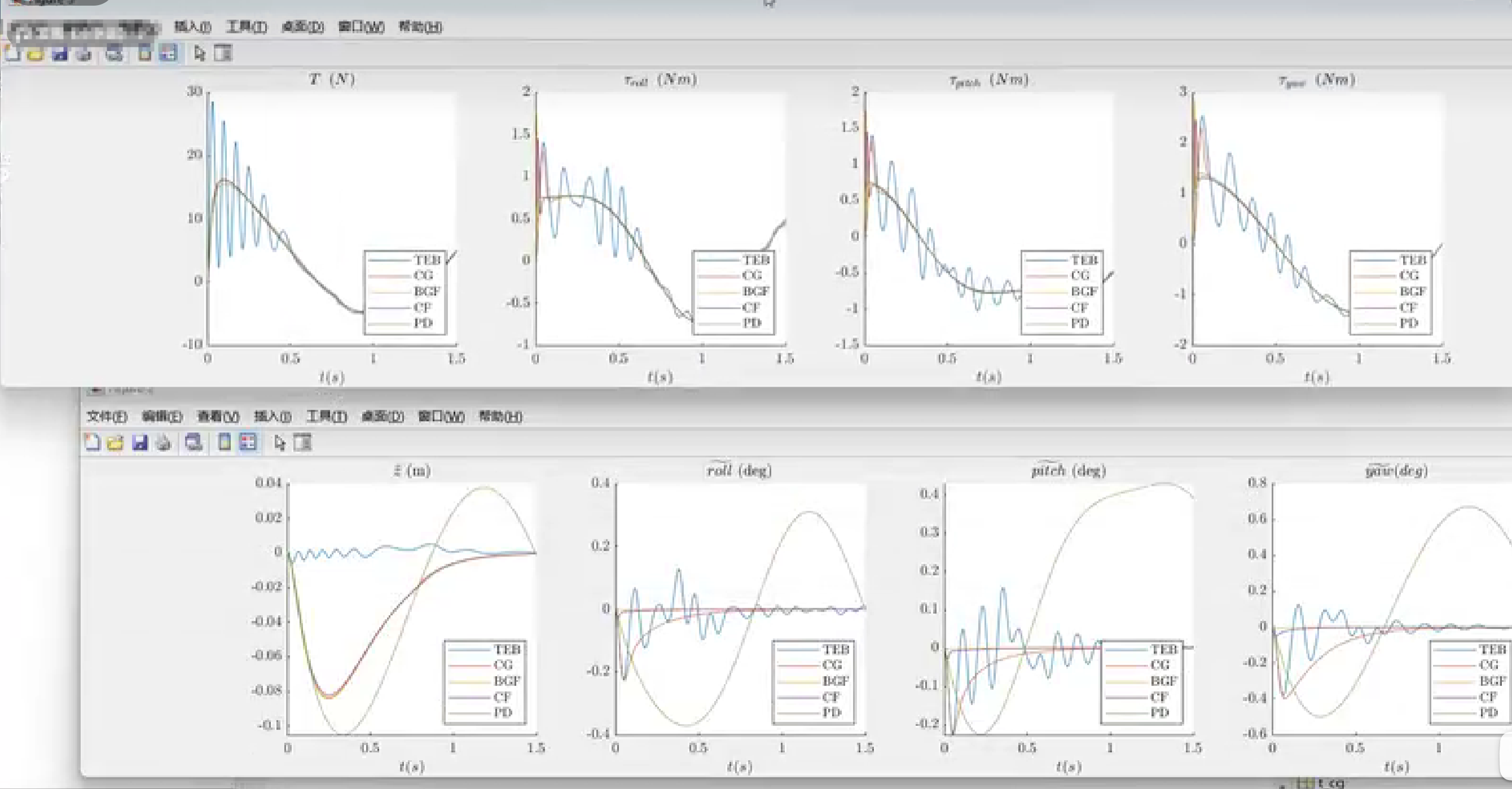The width and height of the screenshot is (1512, 789).
Task: Click TEB line sample in T (N) legend
Action: pos(389,260)
